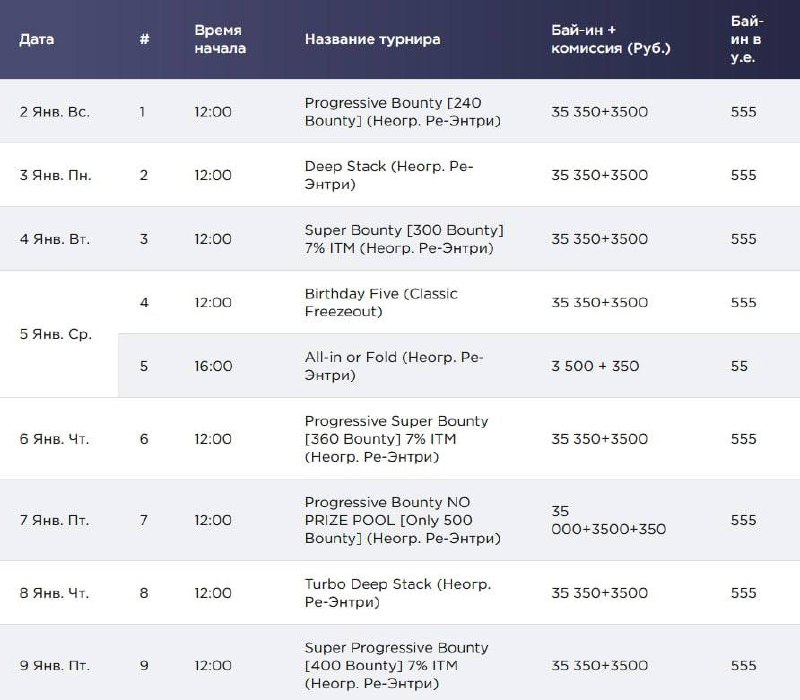Click Progressive Bounty NO PRIZE POOL tournament
The height and width of the screenshot is (700, 800).
tap(402, 520)
